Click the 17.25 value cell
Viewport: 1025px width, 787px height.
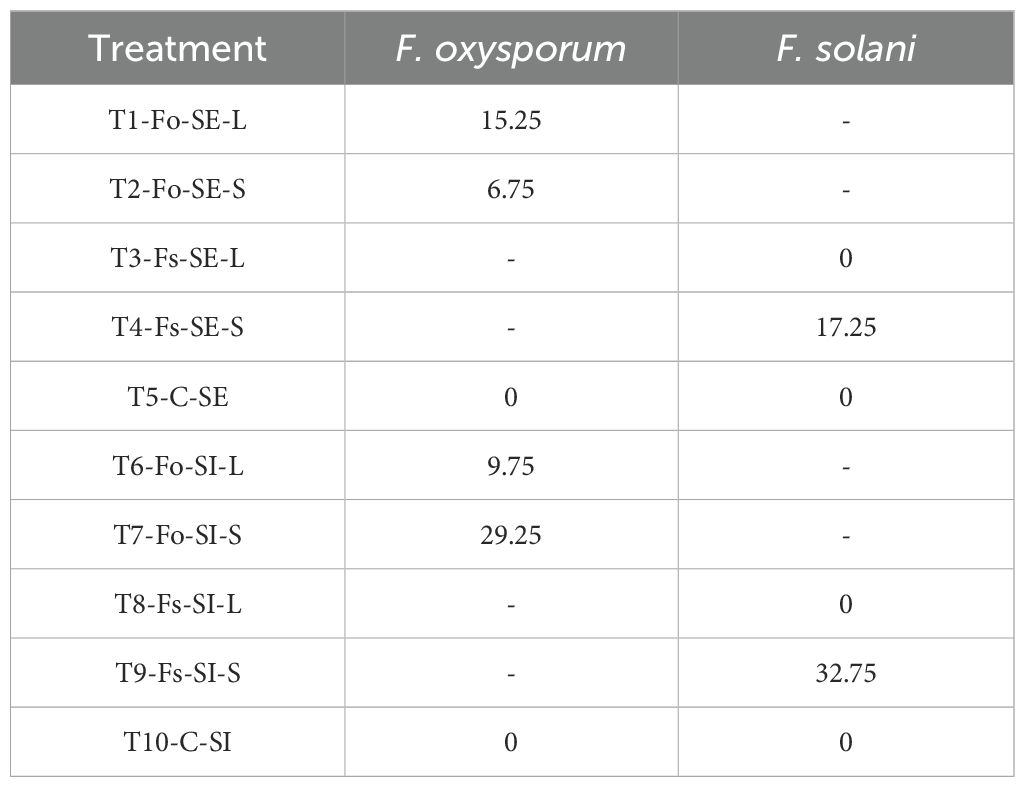tap(845, 327)
